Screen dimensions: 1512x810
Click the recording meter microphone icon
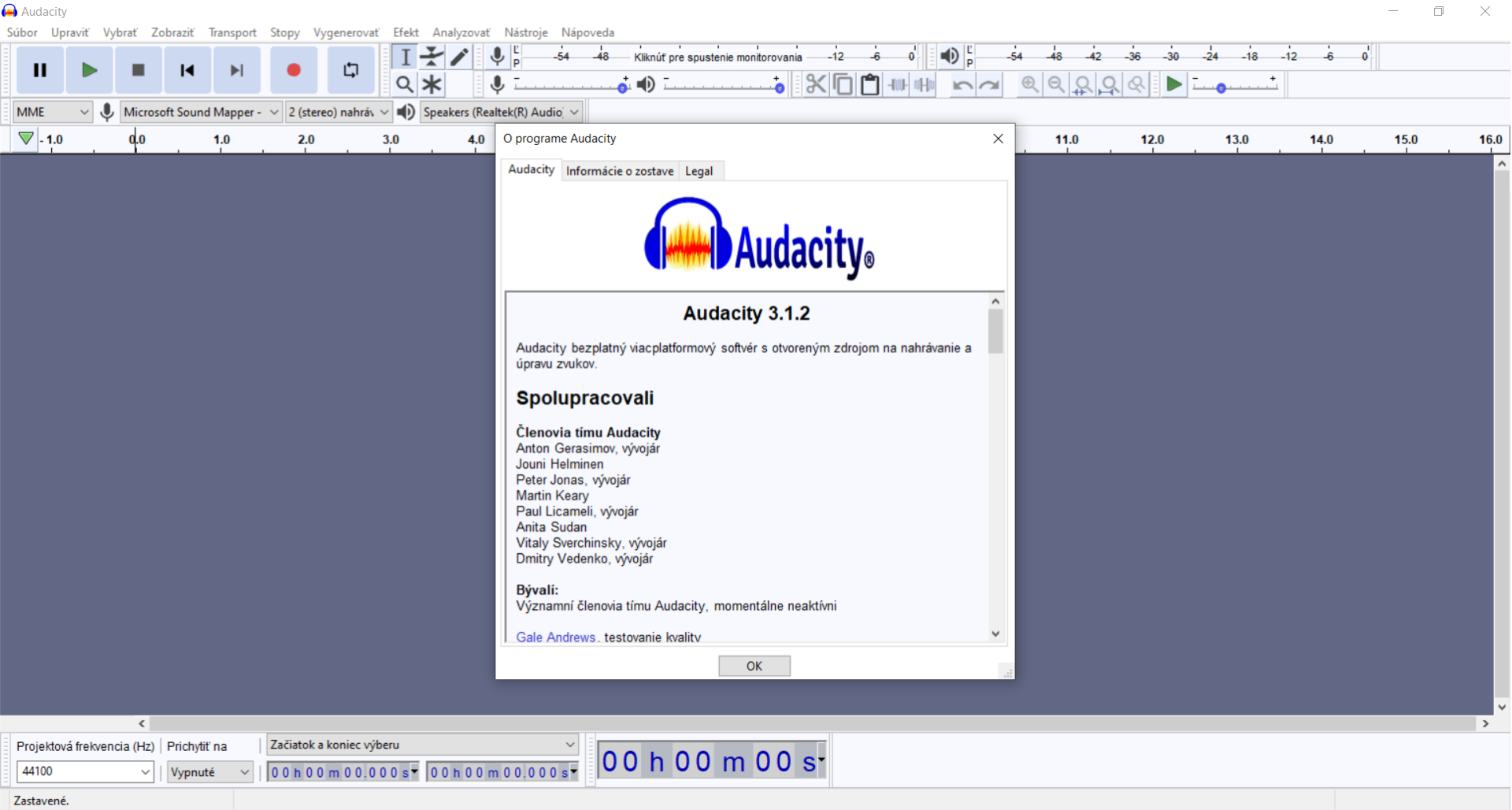click(x=497, y=56)
